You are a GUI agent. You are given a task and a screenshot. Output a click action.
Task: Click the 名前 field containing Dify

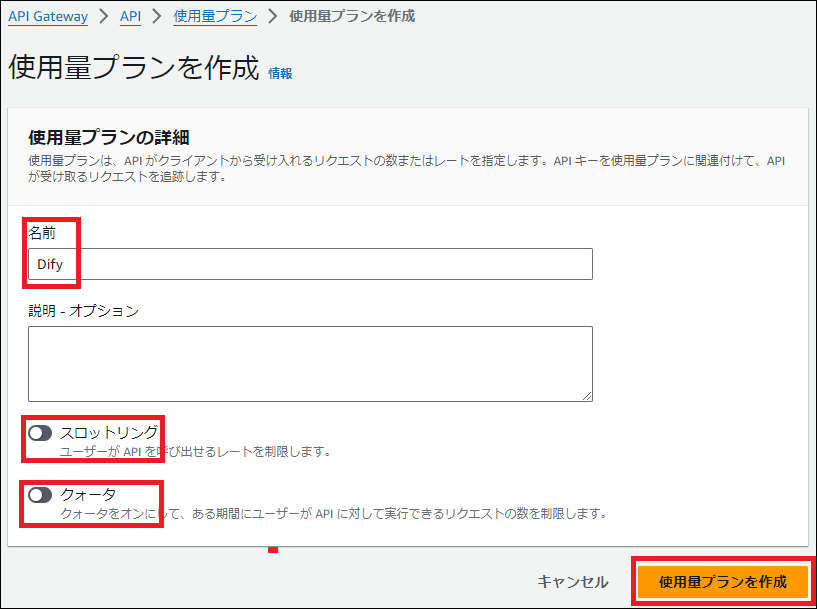coord(310,264)
